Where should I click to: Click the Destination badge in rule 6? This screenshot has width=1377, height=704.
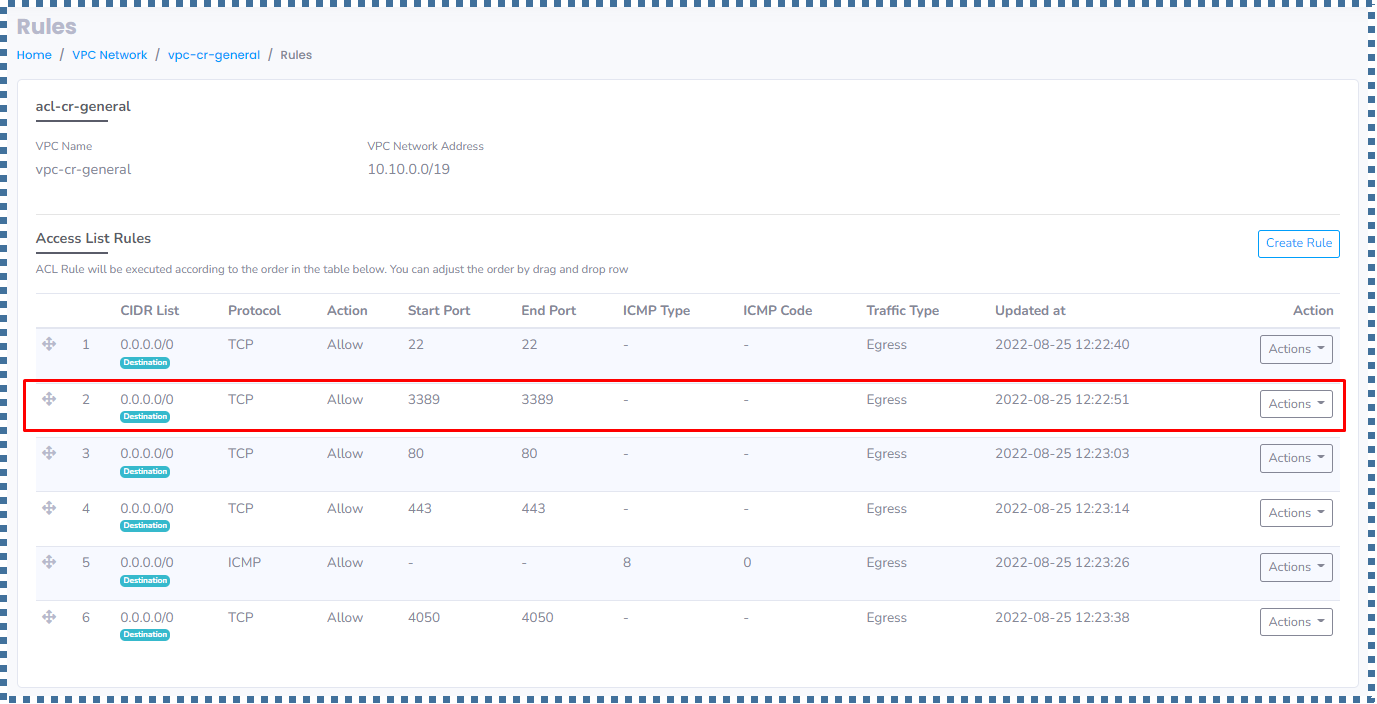point(145,635)
